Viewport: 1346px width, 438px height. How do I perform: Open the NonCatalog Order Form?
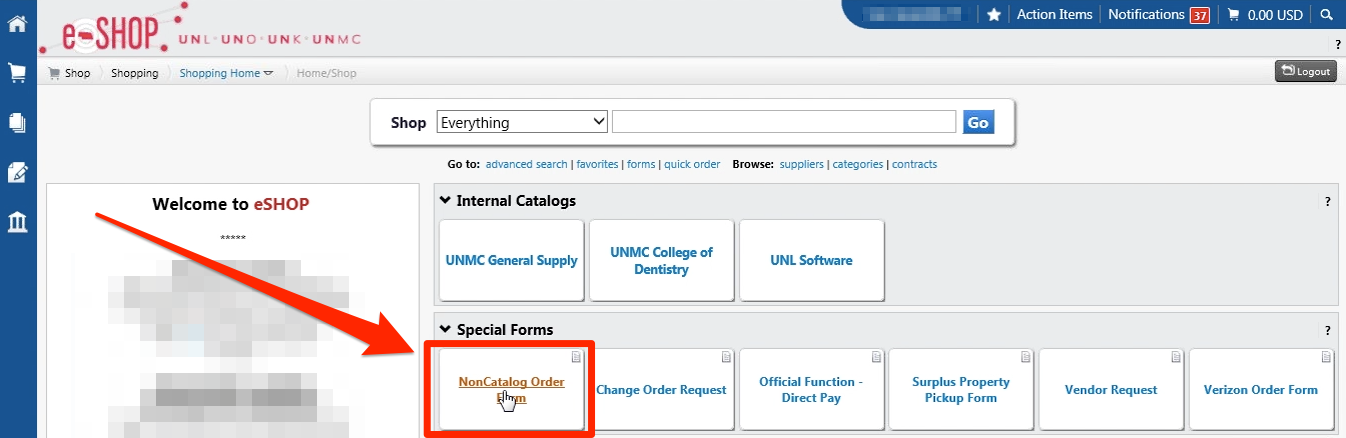click(511, 390)
